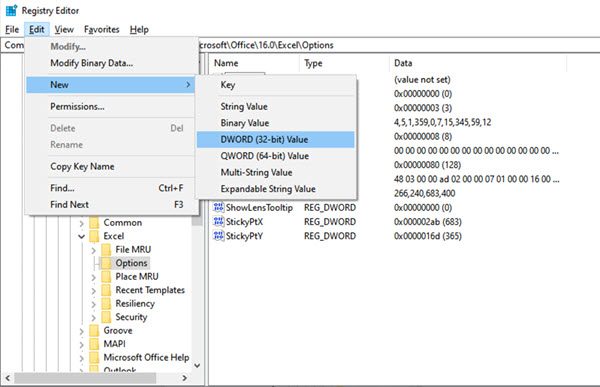This screenshot has height=387, width=600.
Task: Select the MAPI folder icon
Action: click(x=94, y=344)
